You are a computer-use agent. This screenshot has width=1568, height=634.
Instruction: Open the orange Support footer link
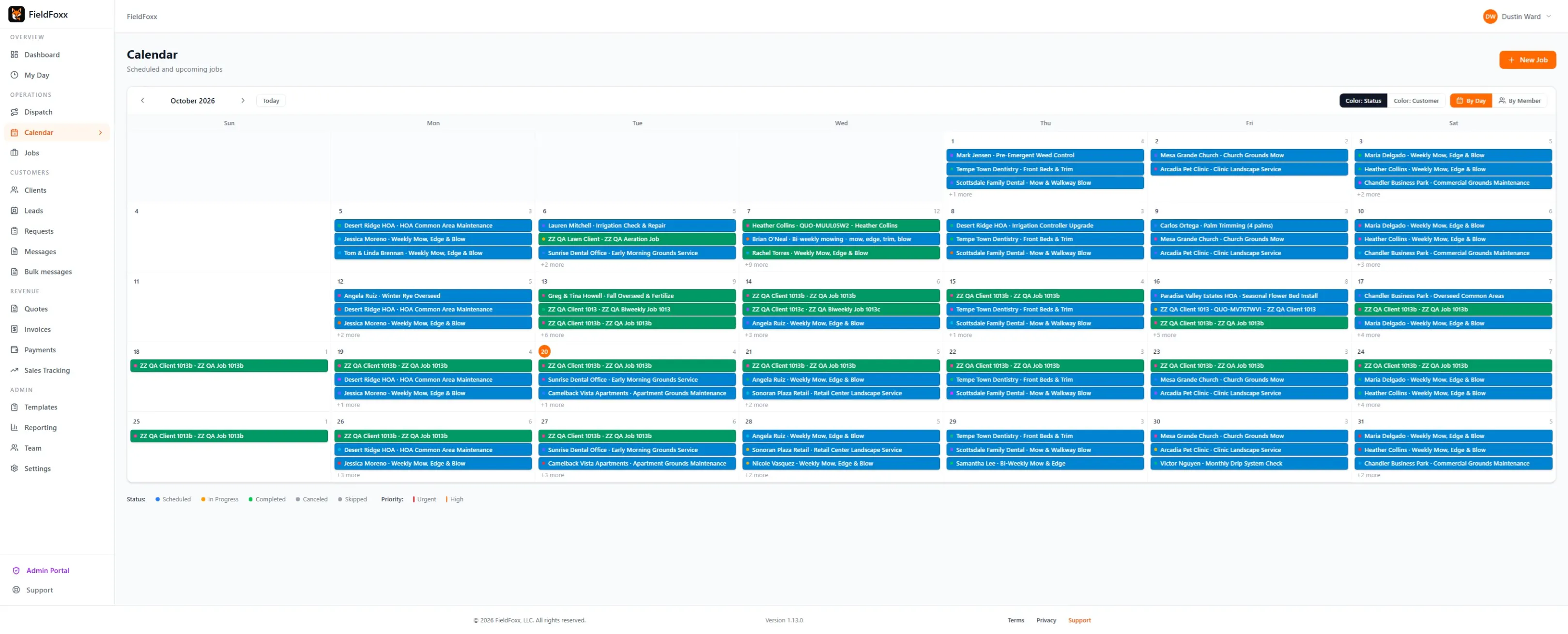1079,620
